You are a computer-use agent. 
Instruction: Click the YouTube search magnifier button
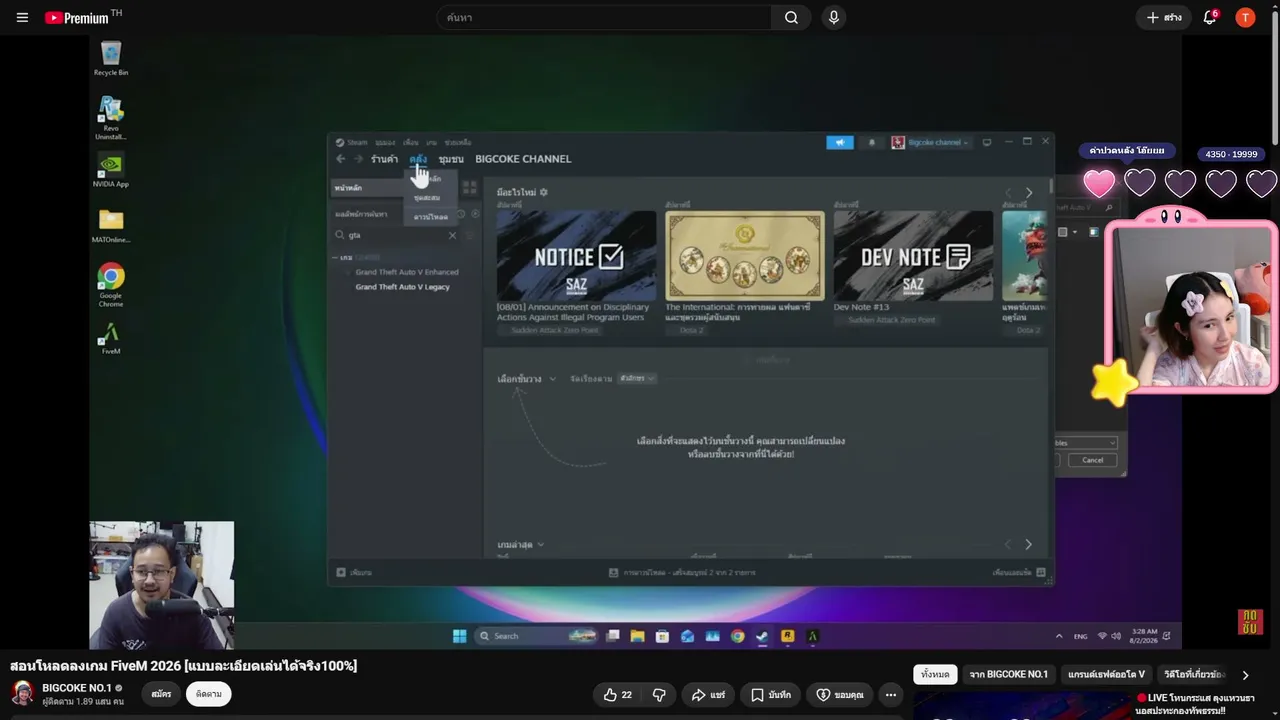click(x=791, y=17)
